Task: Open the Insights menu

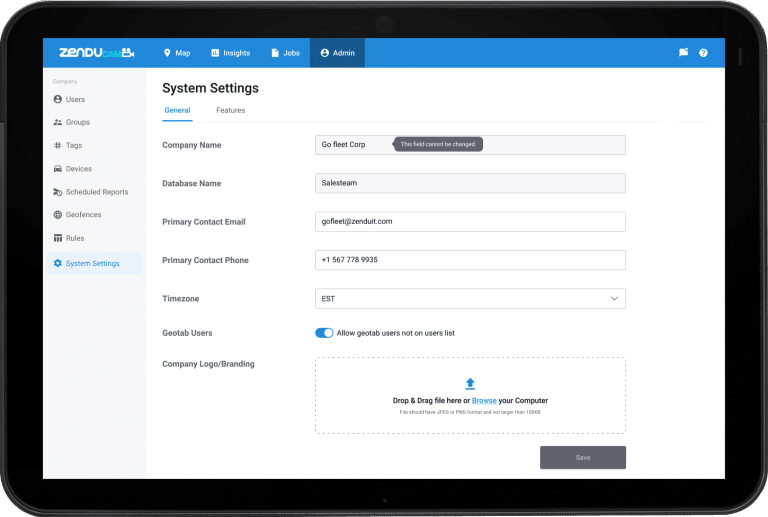Action: [x=231, y=53]
